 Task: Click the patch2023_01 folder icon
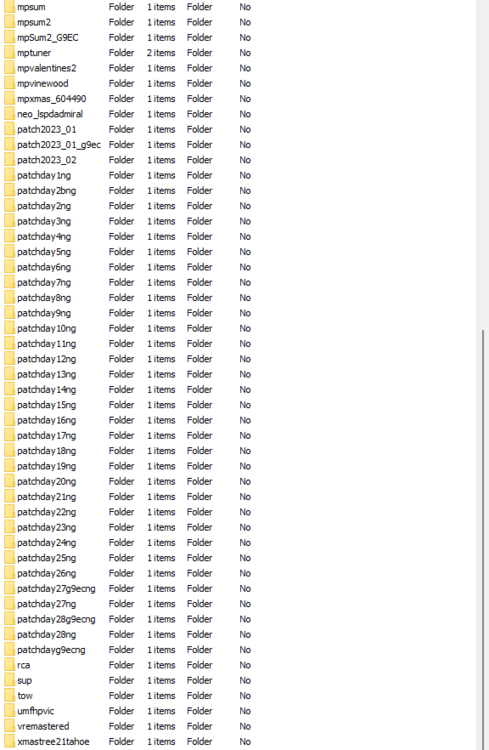pos(9,130)
